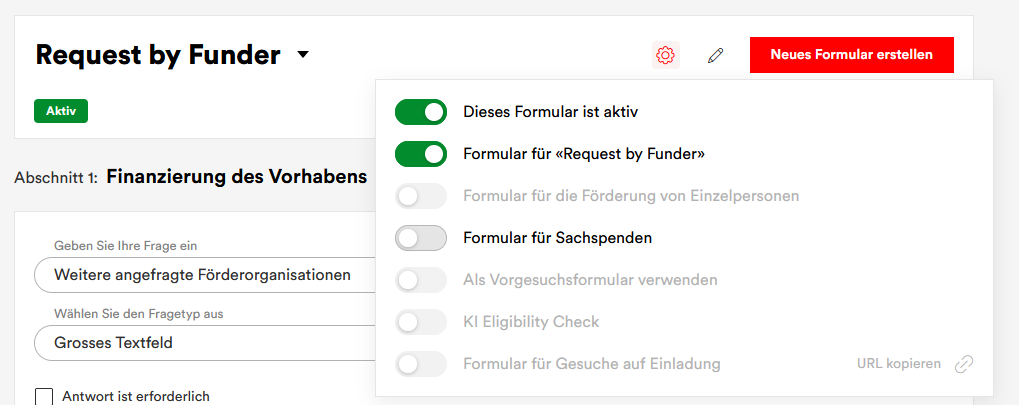This screenshot has height=405, width=1019.
Task: Toggle 'Als Vorgesuchsformular verwenden' switch
Action: click(421, 280)
